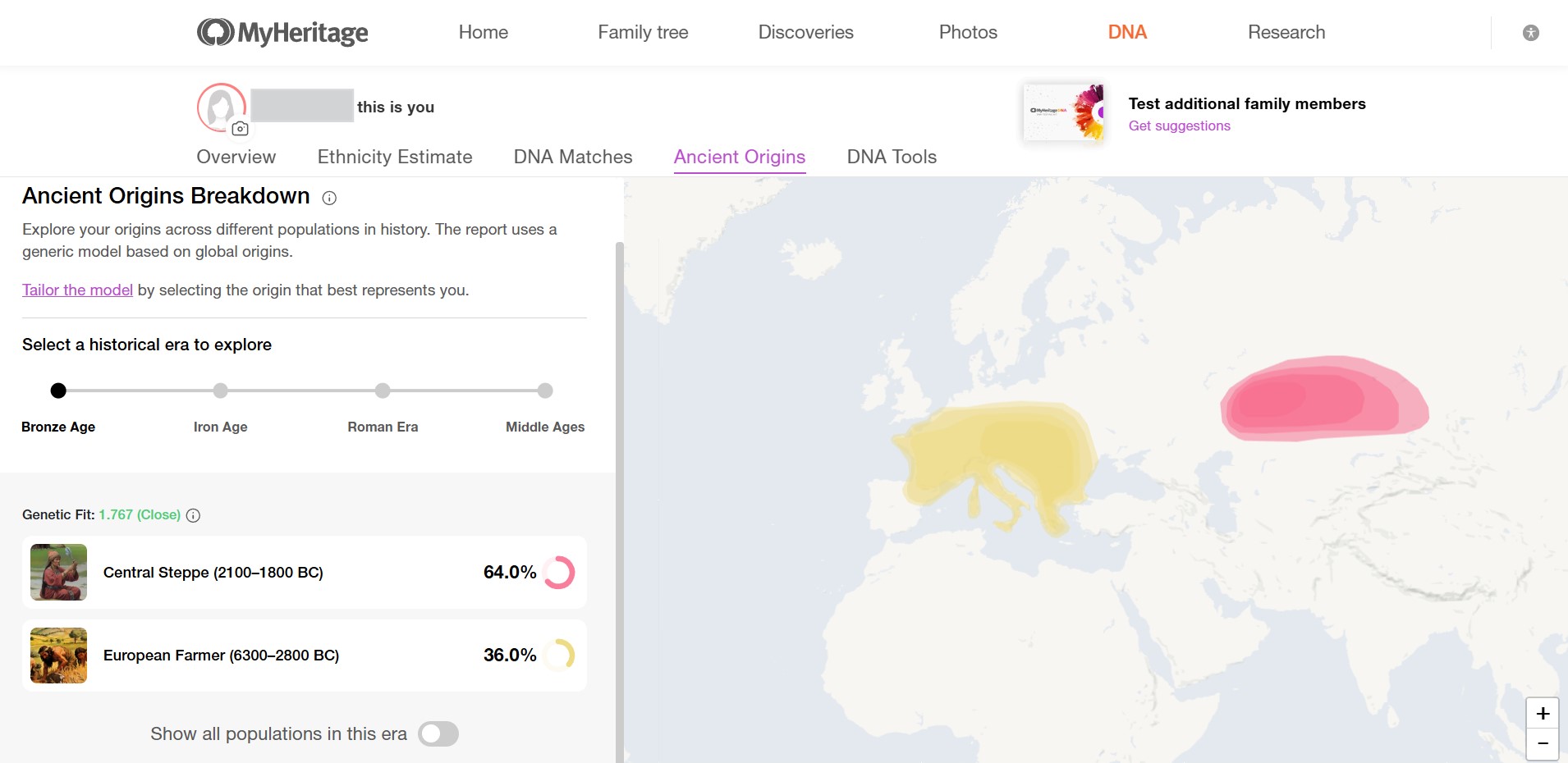1568x763 pixels.
Task: Click the Tailor the model link
Action: [x=77, y=290]
